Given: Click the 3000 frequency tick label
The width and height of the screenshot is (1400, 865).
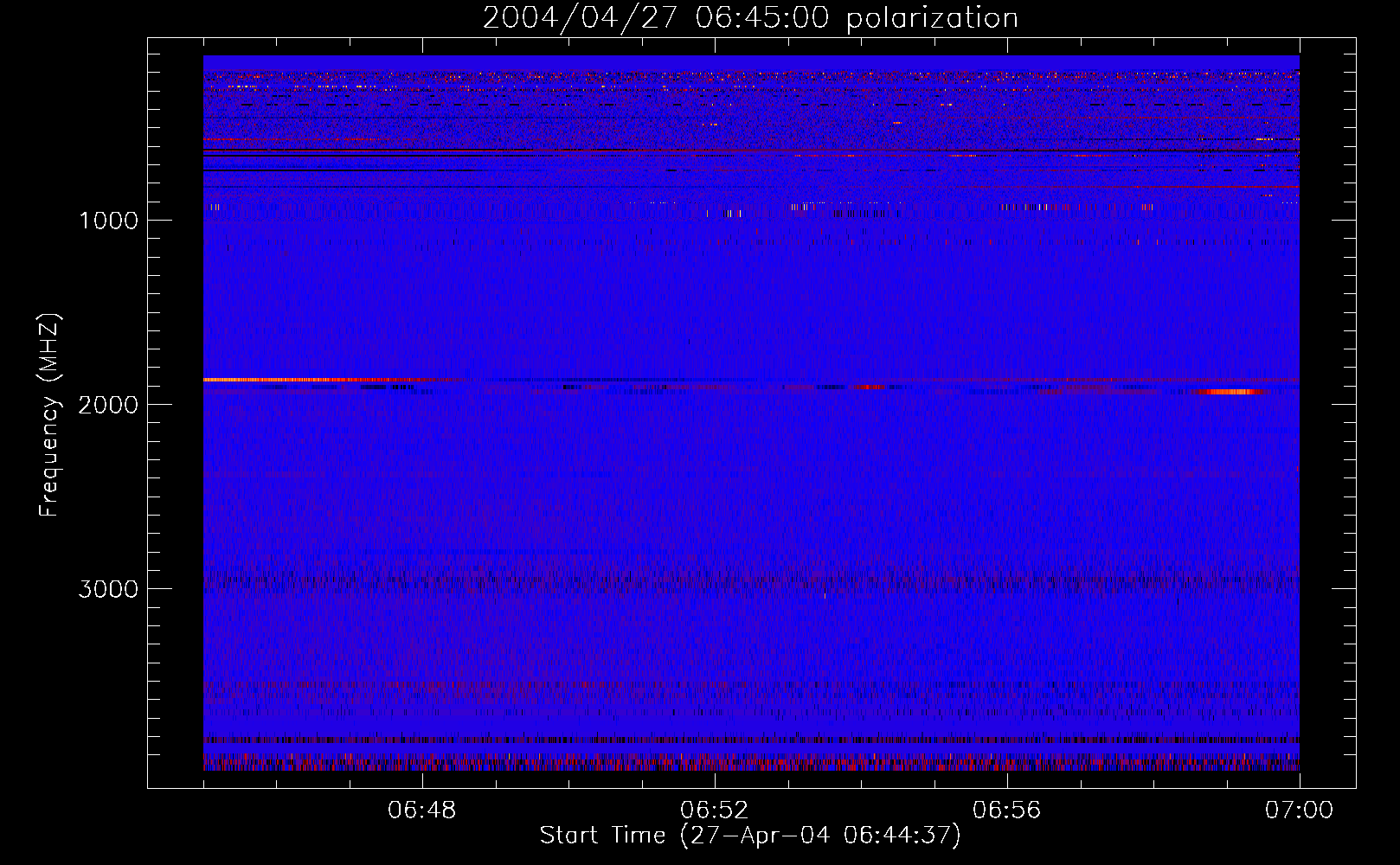Looking at the screenshot, I should 108,589.
